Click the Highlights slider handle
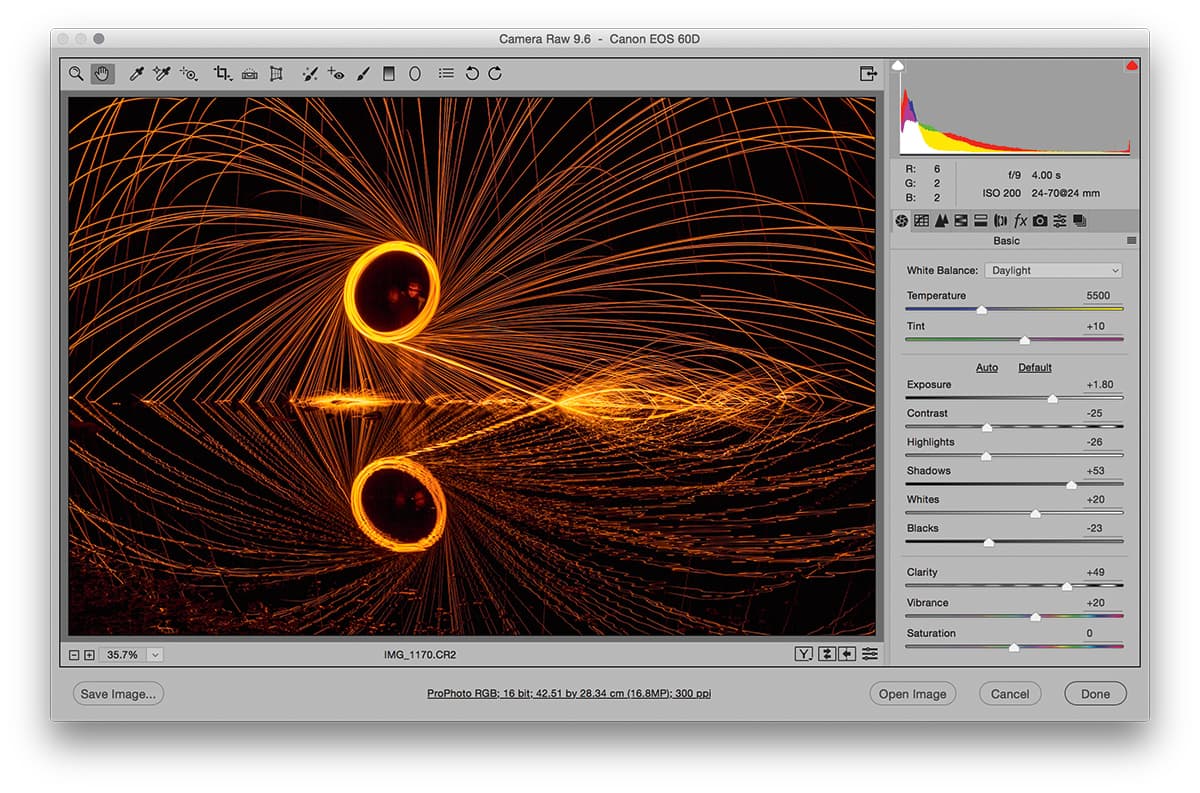The height and width of the screenshot is (793, 1200). pos(986,456)
